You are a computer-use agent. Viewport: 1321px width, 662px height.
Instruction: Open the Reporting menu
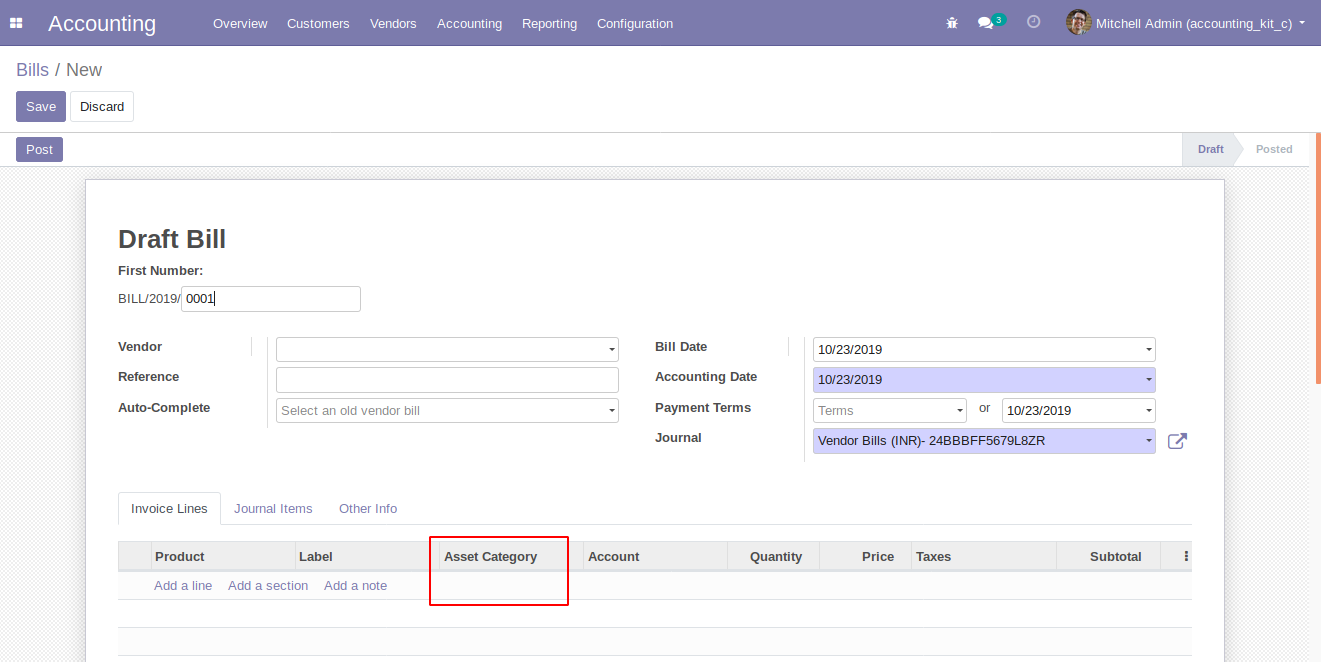point(549,23)
